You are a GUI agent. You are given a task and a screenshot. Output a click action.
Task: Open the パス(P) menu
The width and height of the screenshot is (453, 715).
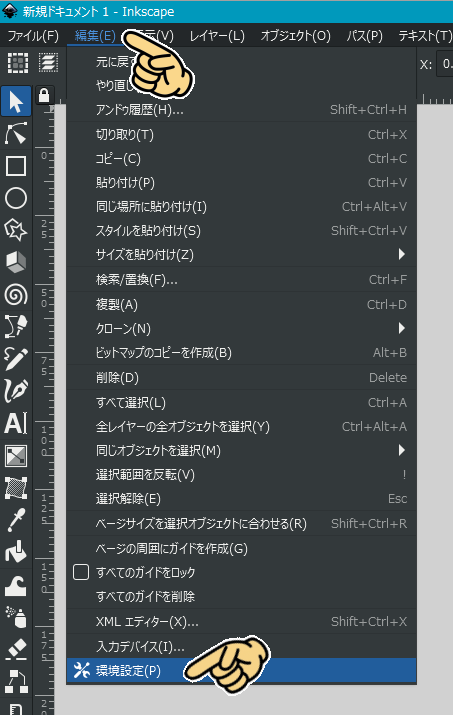click(x=364, y=36)
